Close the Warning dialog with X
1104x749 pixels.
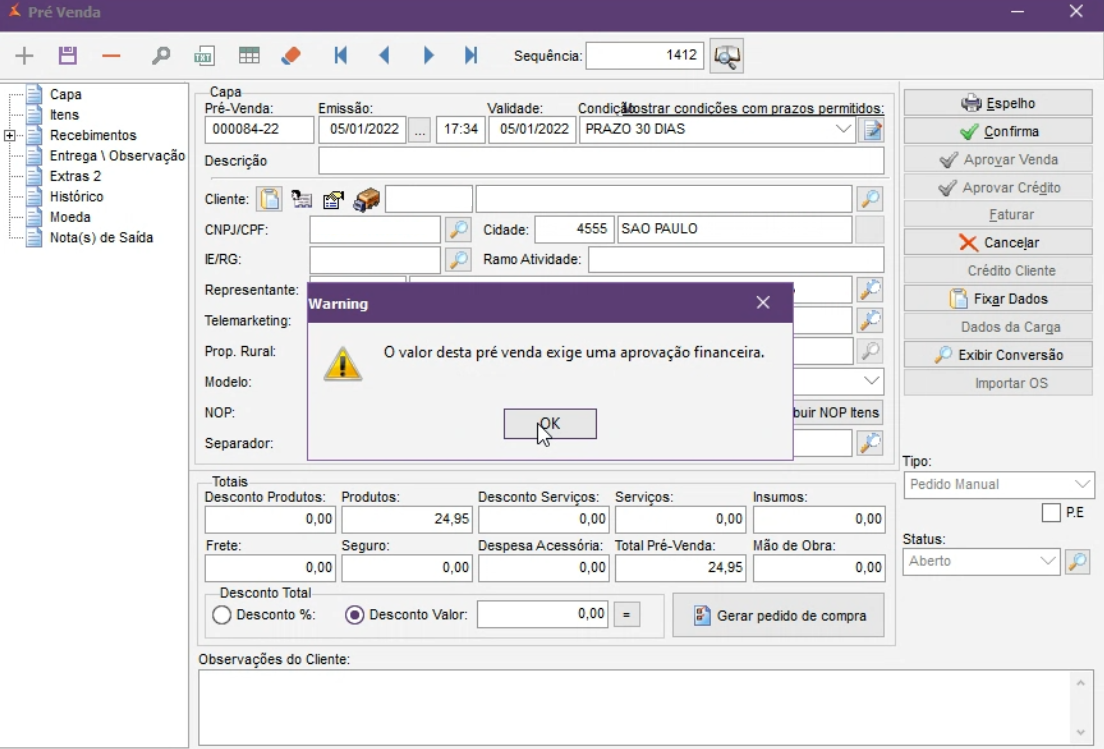click(763, 303)
